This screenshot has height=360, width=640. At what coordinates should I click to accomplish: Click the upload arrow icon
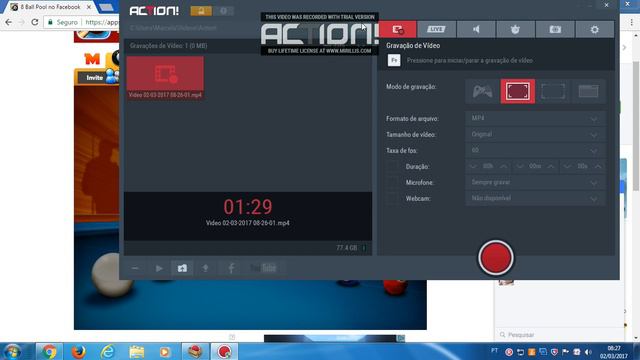coord(205,268)
